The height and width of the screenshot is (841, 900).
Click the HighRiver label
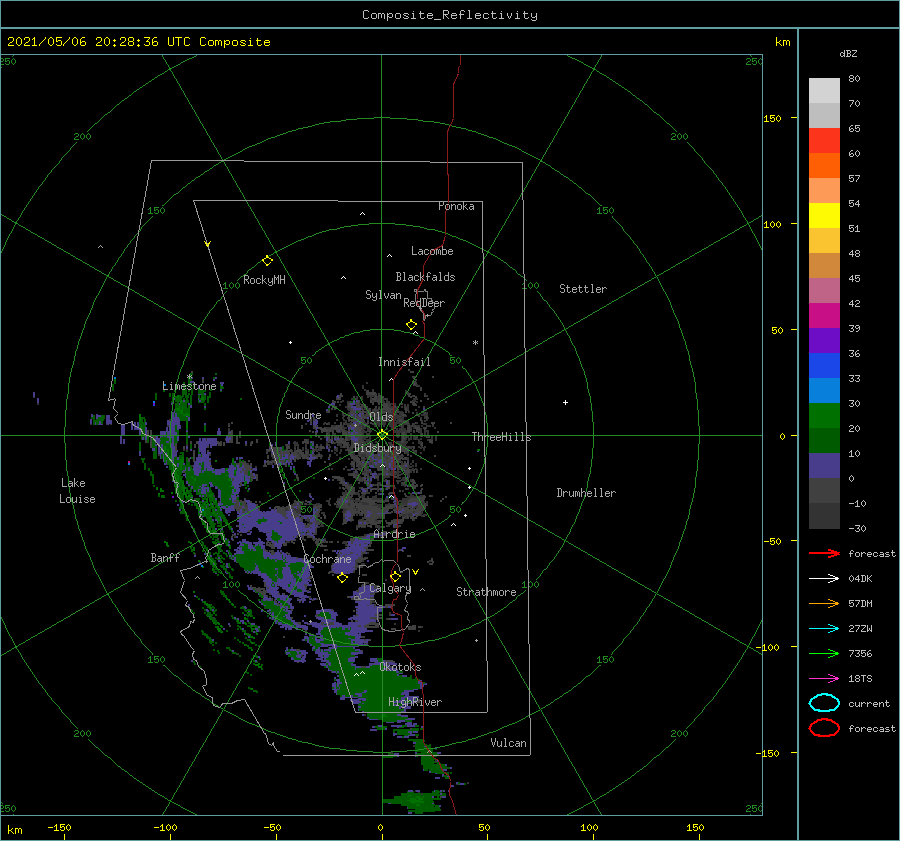click(x=415, y=702)
